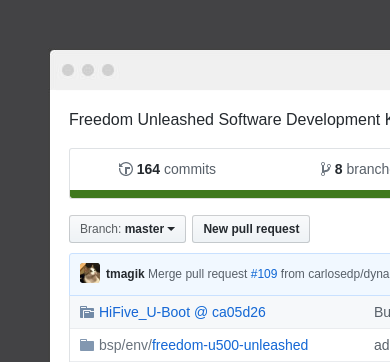390x362 pixels.
Task: Click the commits history clock icon
Action: click(126, 169)
